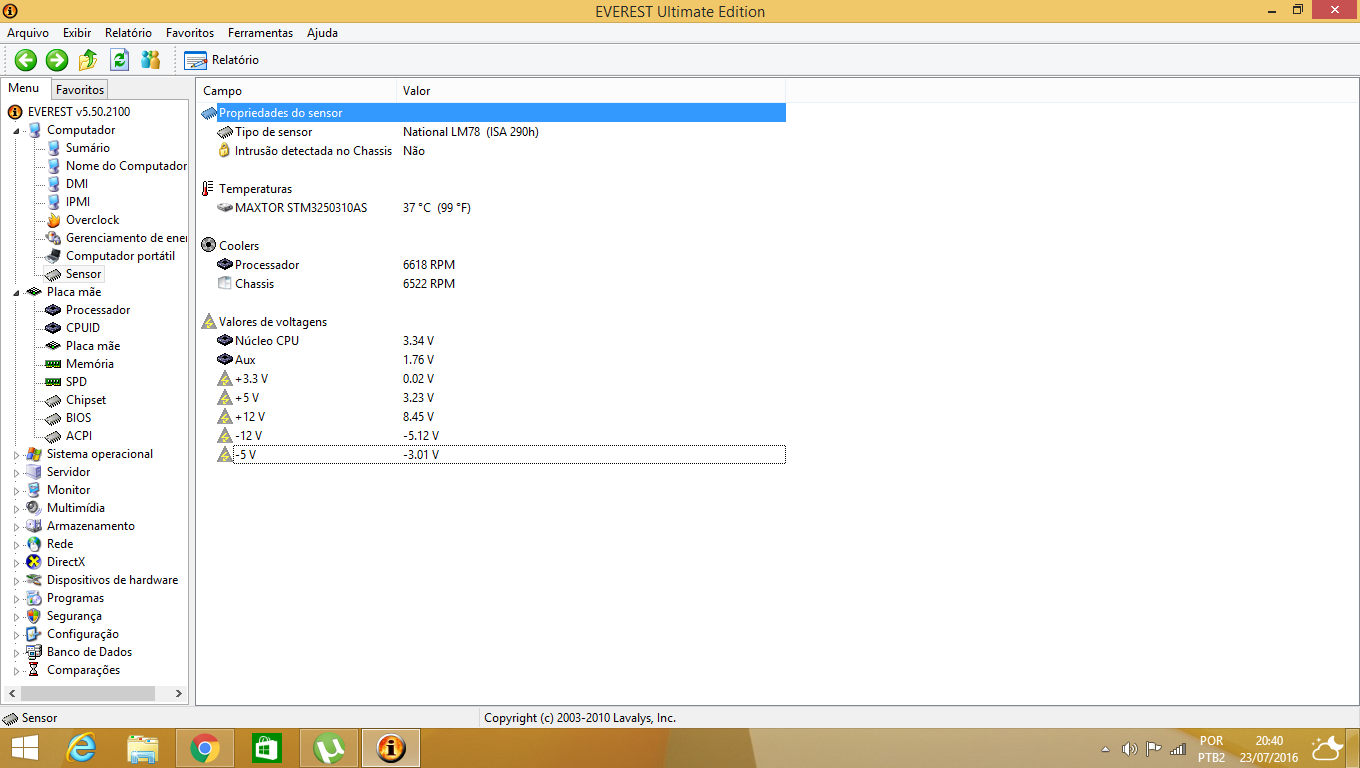Switch to the Favoritos tab in sidebar
Image resolution: width=1360 pixels, height=768 pixels.
click(80, 89)
